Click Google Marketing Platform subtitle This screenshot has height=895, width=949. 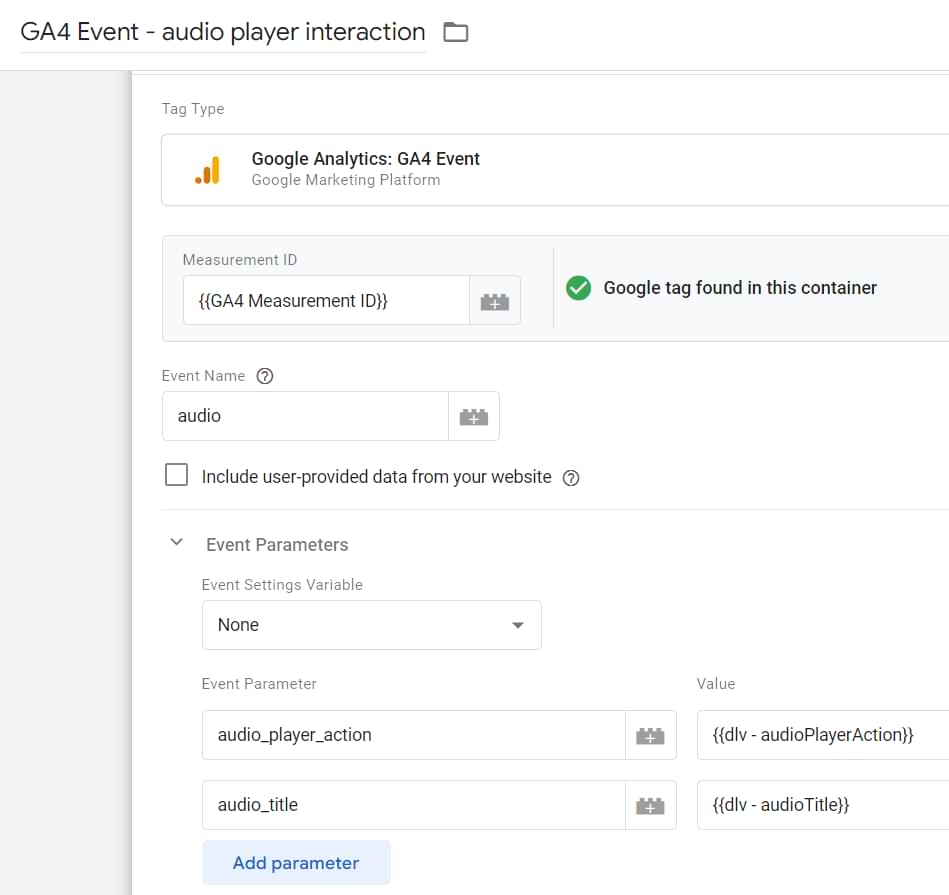(x=346, y=180)
